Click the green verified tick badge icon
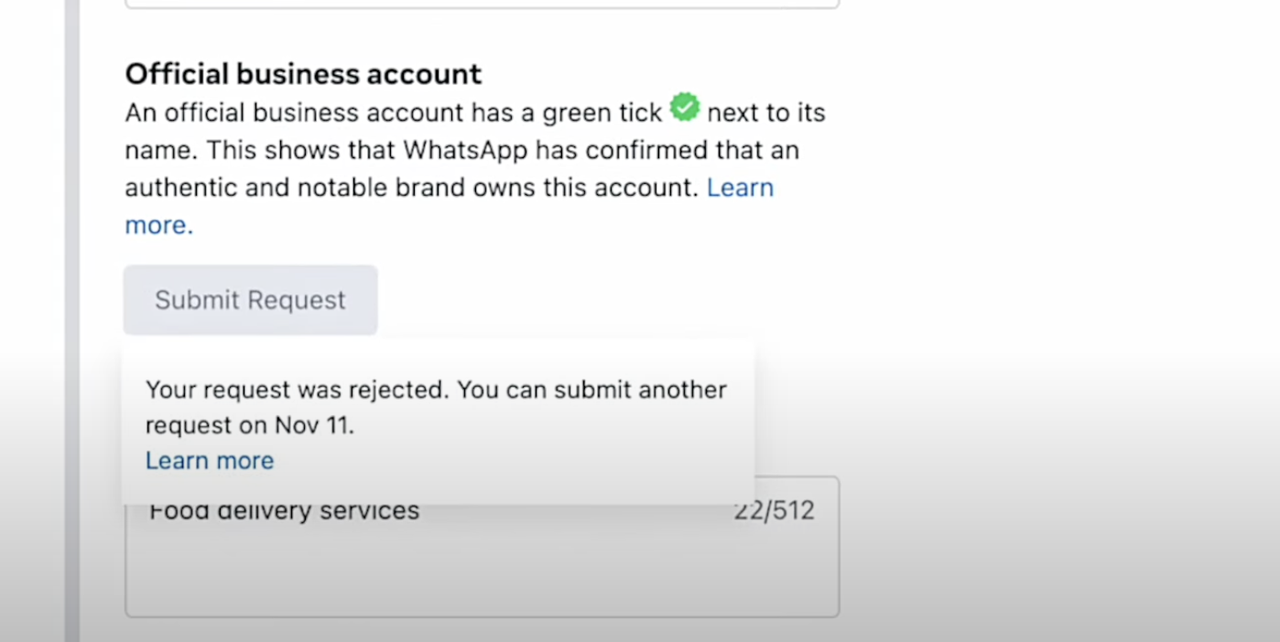This screenshot has width=1280, height=642. pyautogui.click(x=685, y=107)
